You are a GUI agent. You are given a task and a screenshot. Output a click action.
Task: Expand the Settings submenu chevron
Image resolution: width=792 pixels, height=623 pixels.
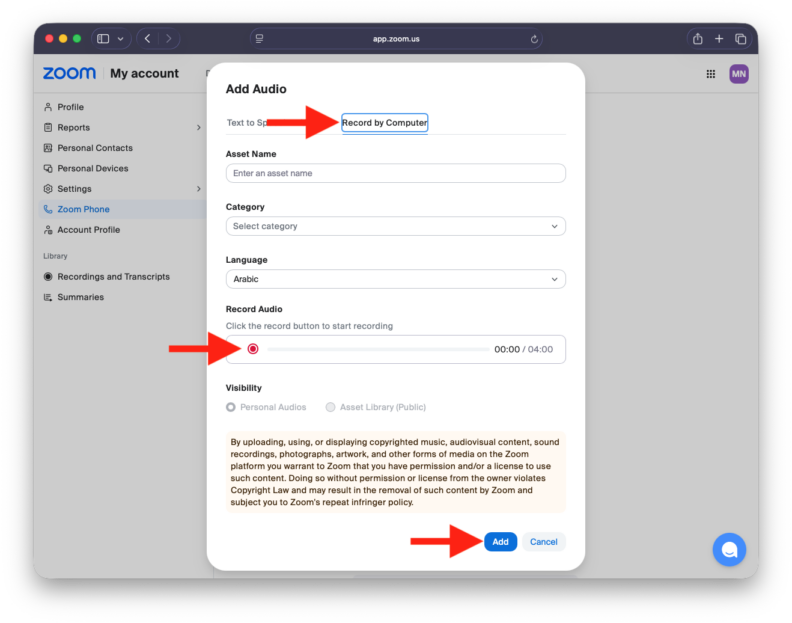199,188
